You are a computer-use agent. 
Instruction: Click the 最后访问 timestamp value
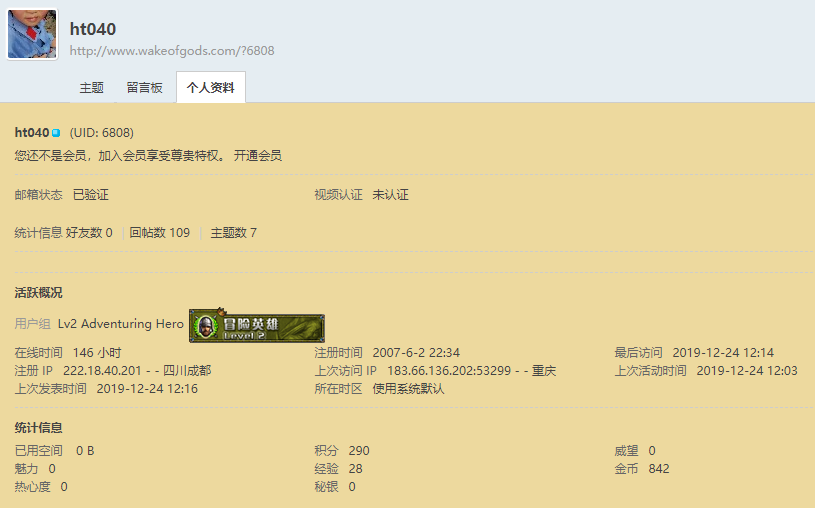point(723,353)
